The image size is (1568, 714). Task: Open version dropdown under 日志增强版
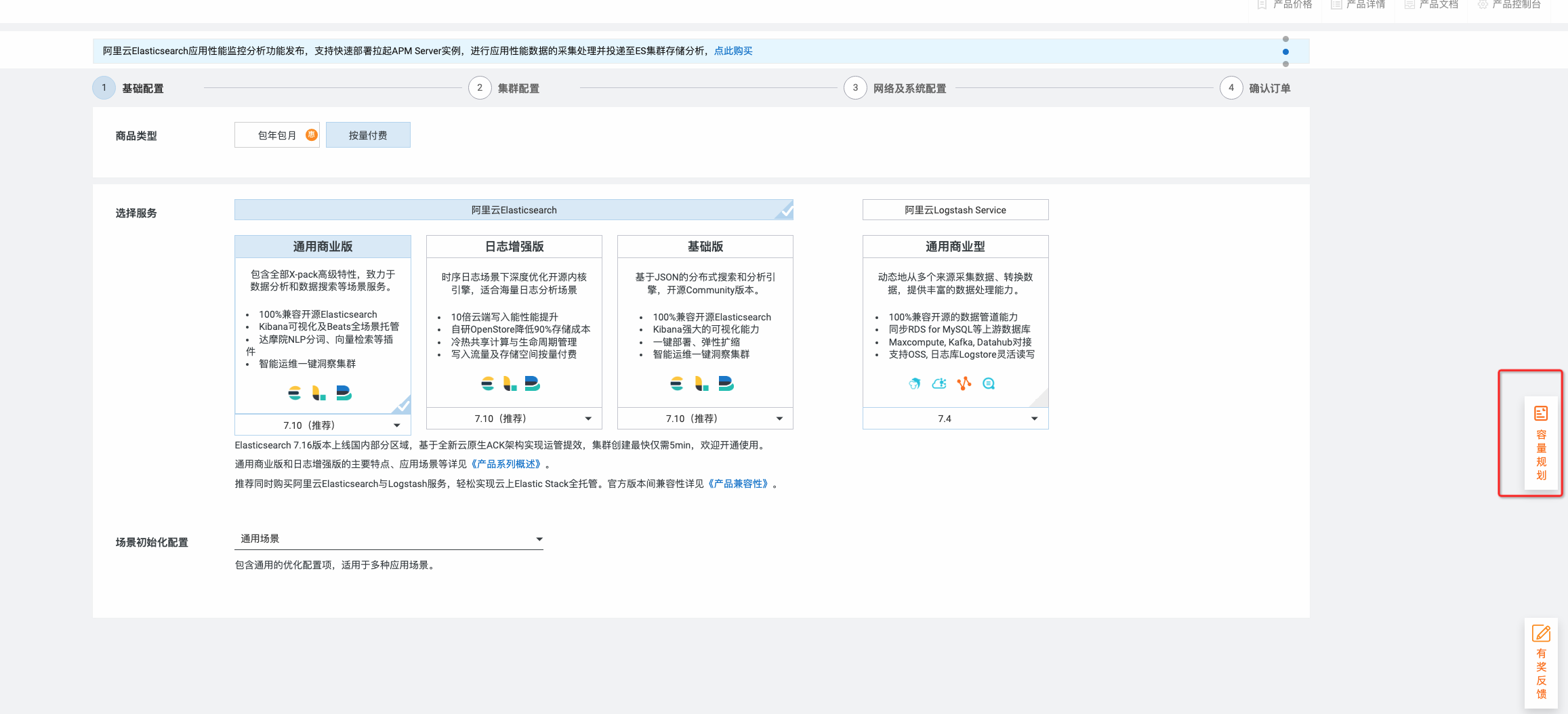click(x=514, y=419)
